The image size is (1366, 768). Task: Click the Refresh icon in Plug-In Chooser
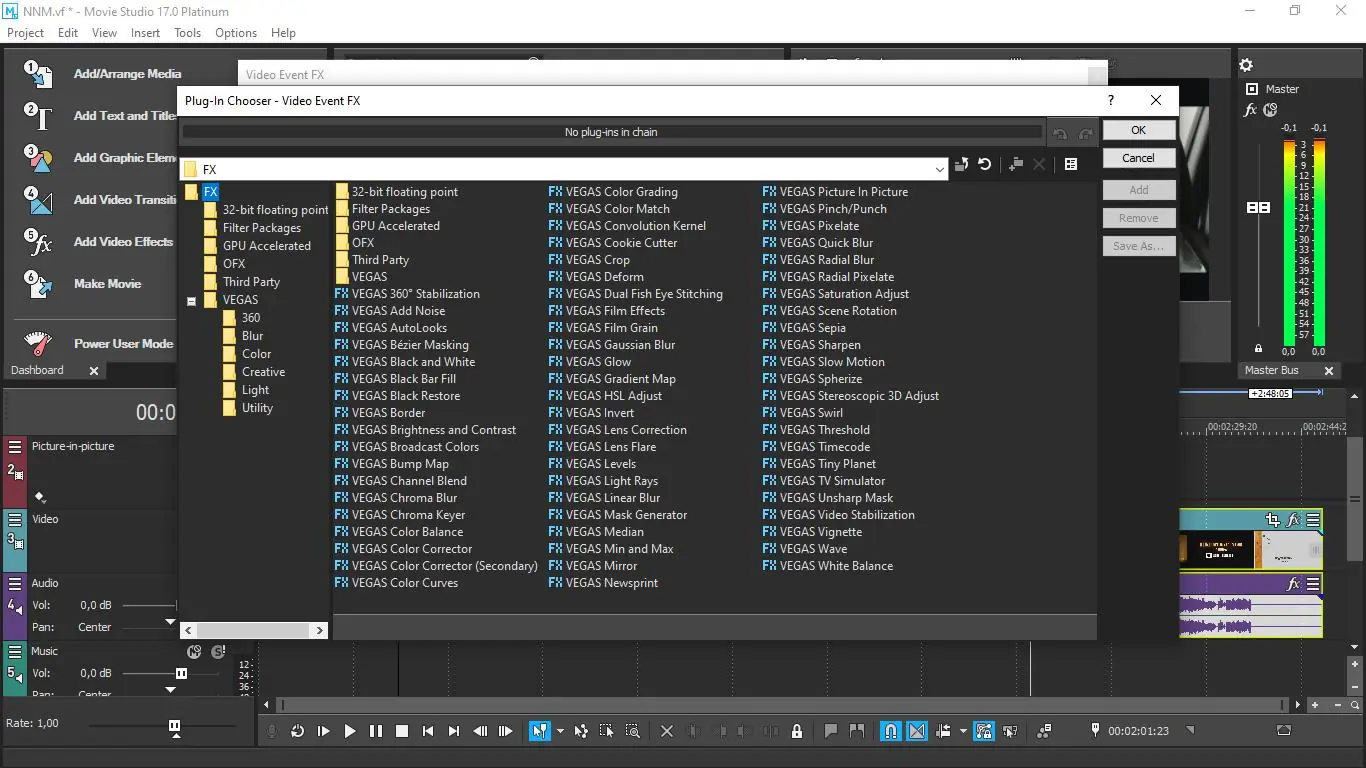pyautogui.click(x=985, y=165)
